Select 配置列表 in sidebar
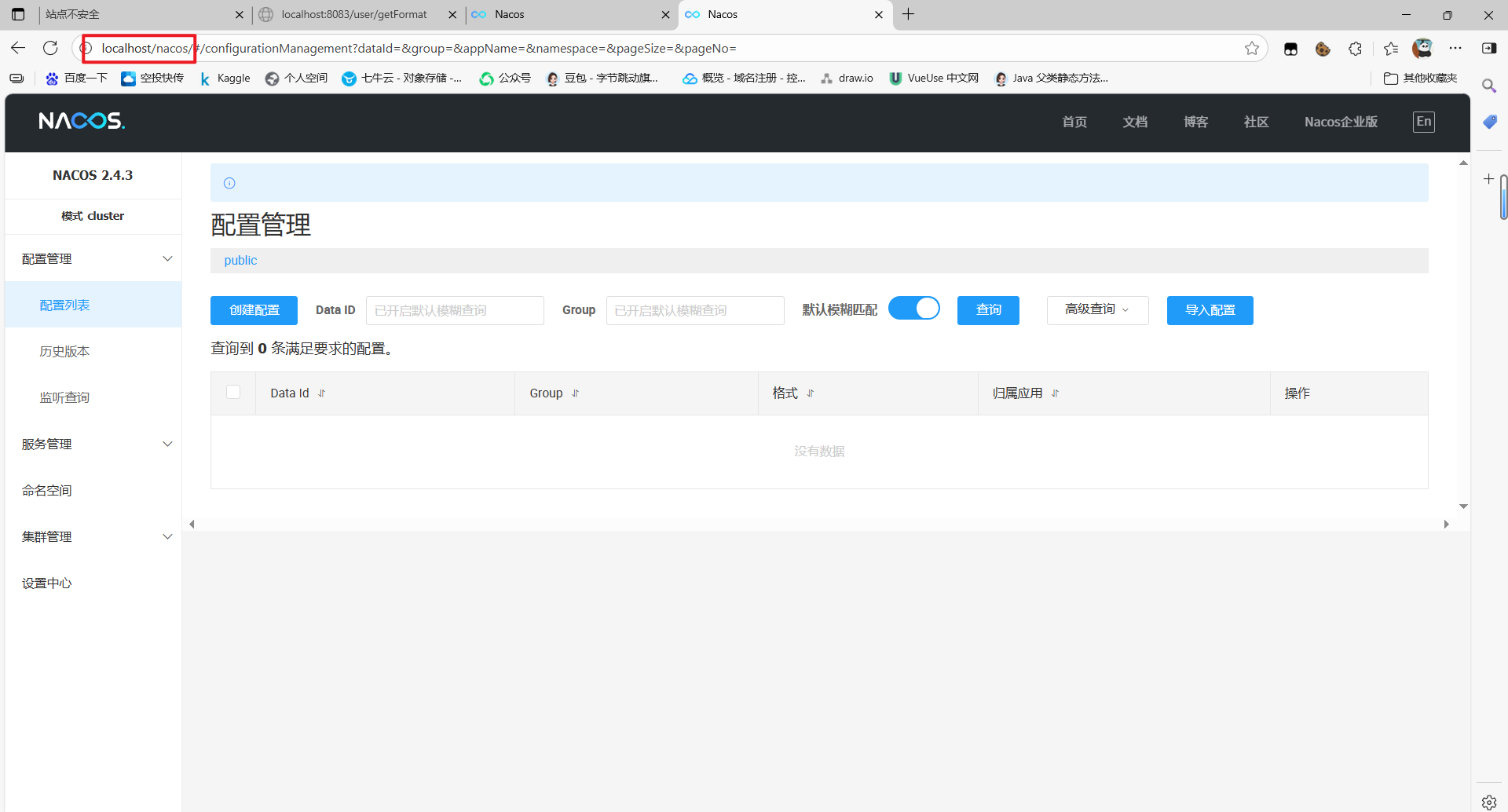 (93, 305)
